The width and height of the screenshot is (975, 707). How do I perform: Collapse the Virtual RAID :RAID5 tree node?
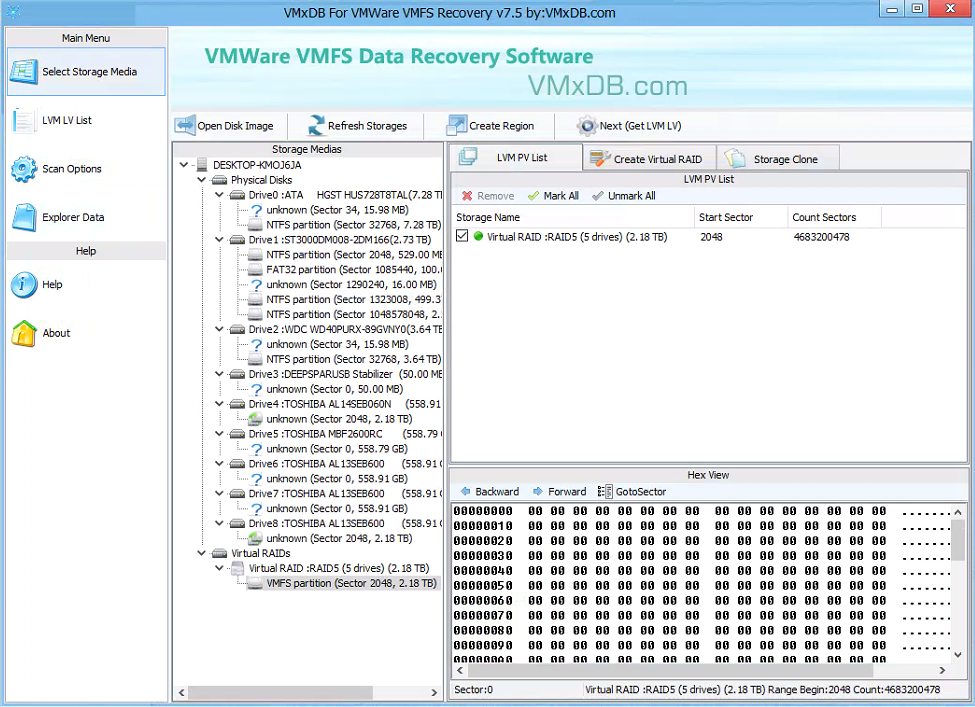[219, 568]
